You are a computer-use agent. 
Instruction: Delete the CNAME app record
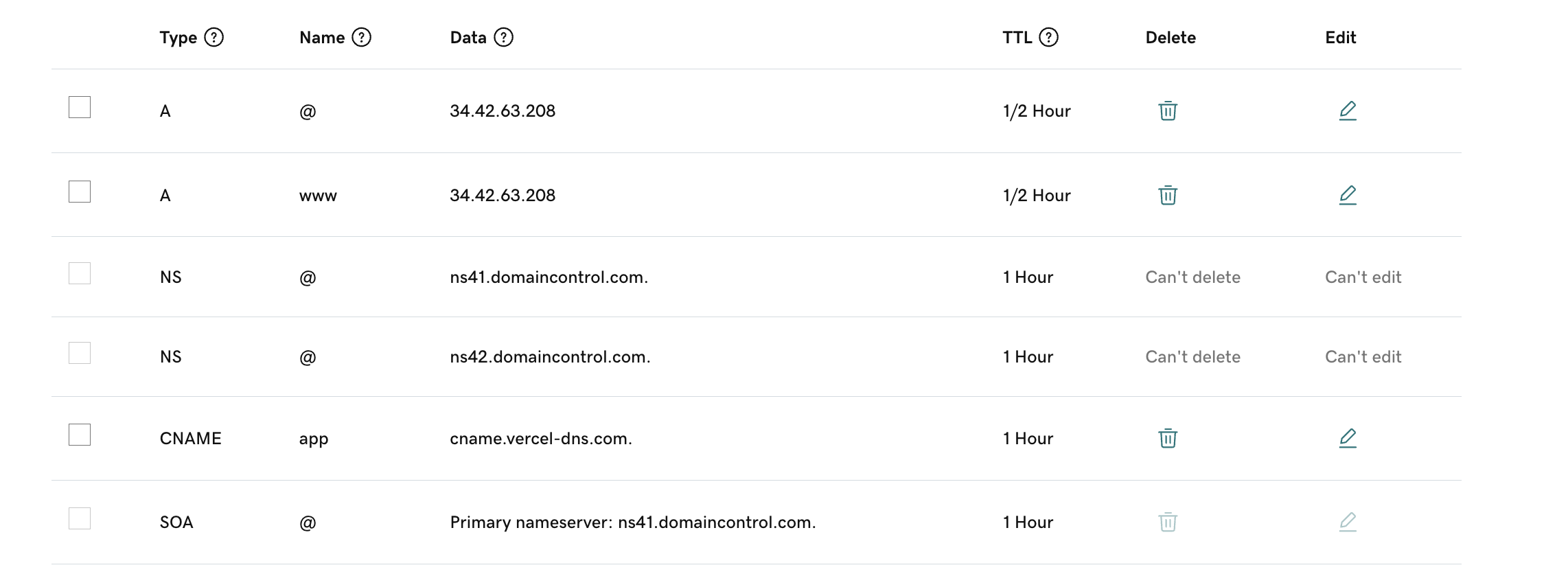(1168, 438)
